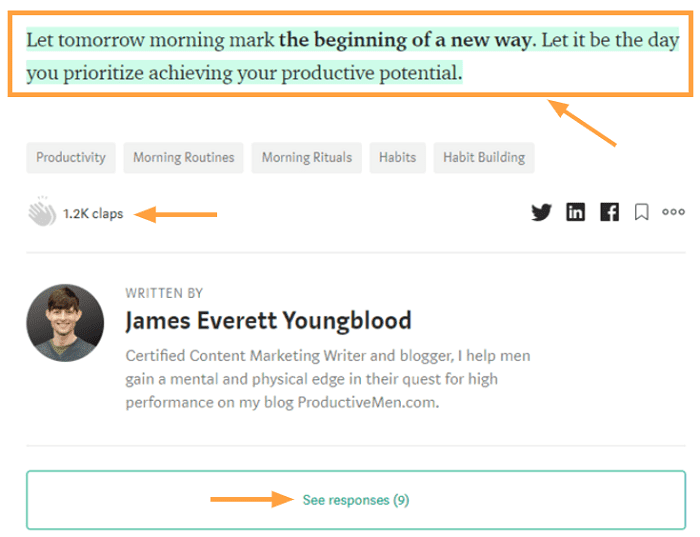The image size is (700, 537).
Task: Click the bold phrase "the beginning of a new way"
Action: tap(407, 41)
